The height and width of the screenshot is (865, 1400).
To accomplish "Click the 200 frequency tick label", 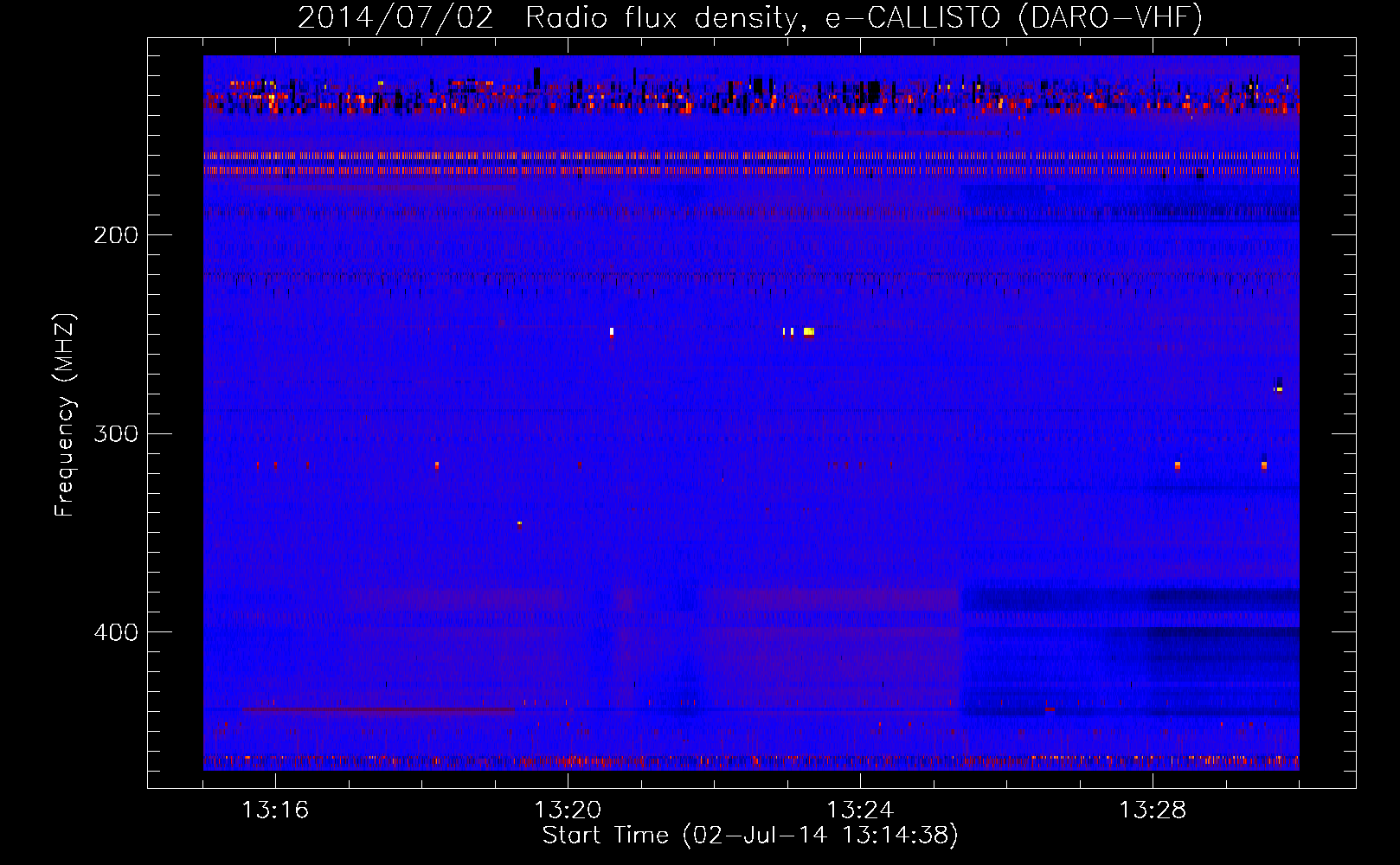I will (x=116, y=235).
